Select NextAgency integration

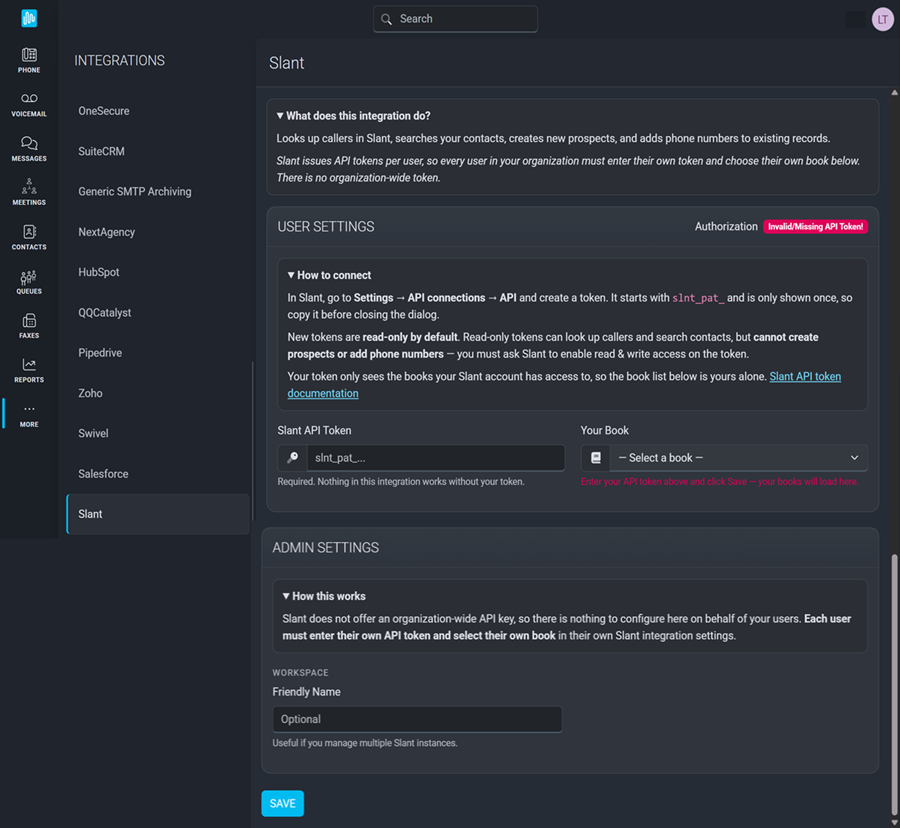click(107, 232)
